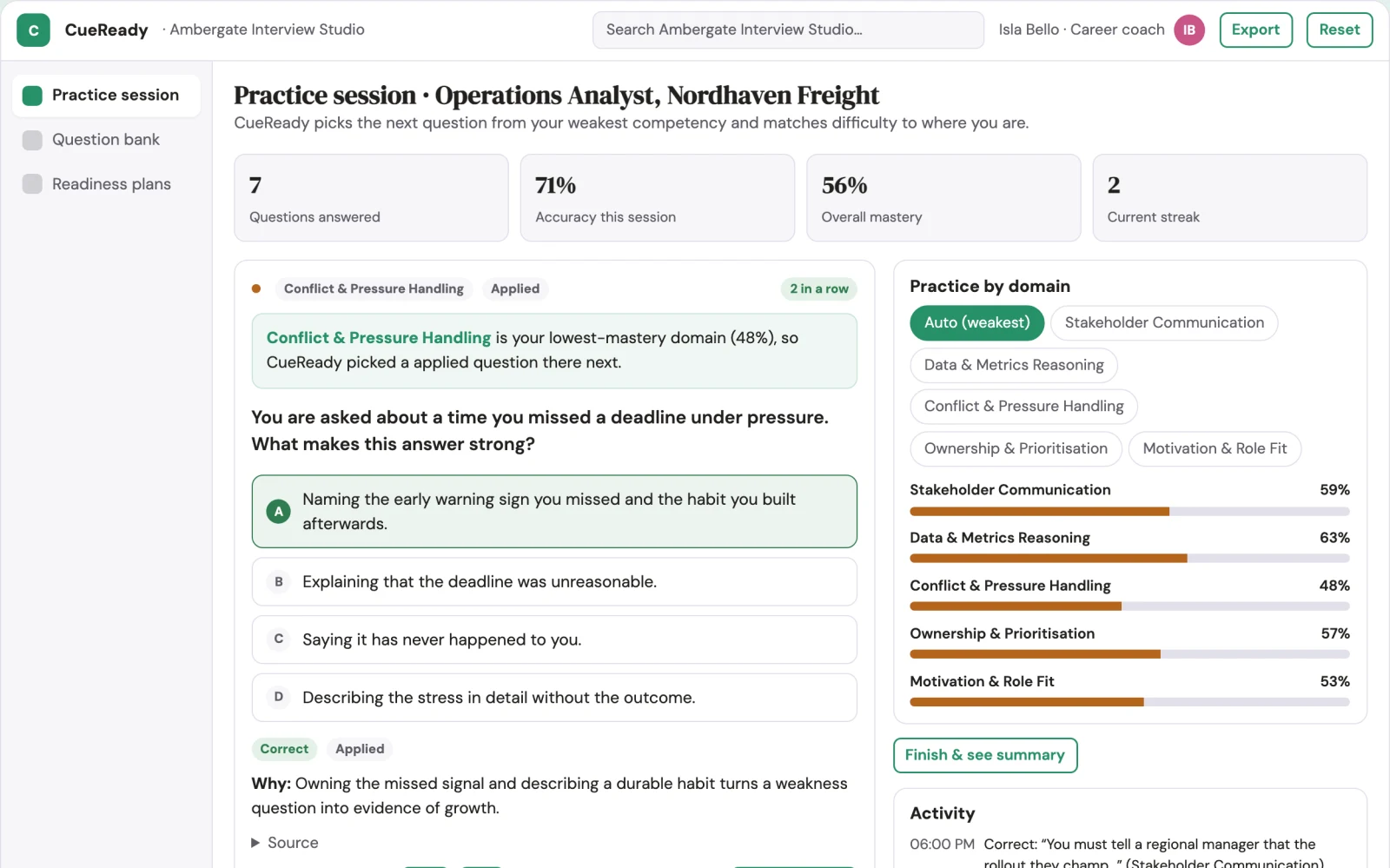This screenshot has height=868, width=1390.
Task: Select Motivation & Role Fit chip
Action: 1215,448
